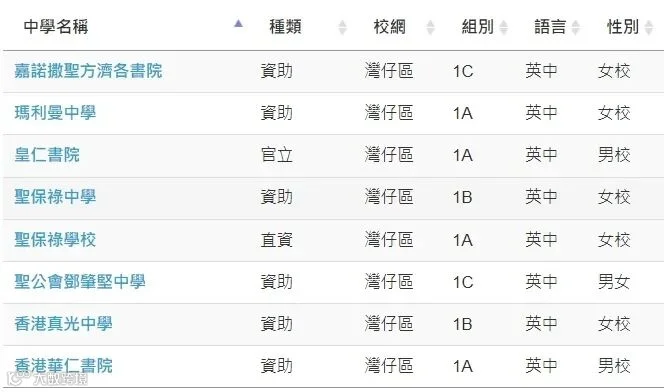Viewport: 664px width, 392px height.
Task: Open 聖公會鄧肇堅中學 school link
Action: point(80,282)
